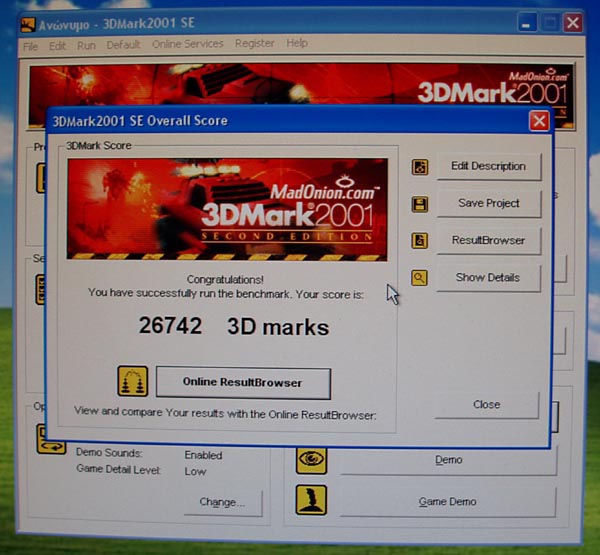600x555 pixels.
Task: Click the Game Demo joystick icon
Action: coord(311,500)
